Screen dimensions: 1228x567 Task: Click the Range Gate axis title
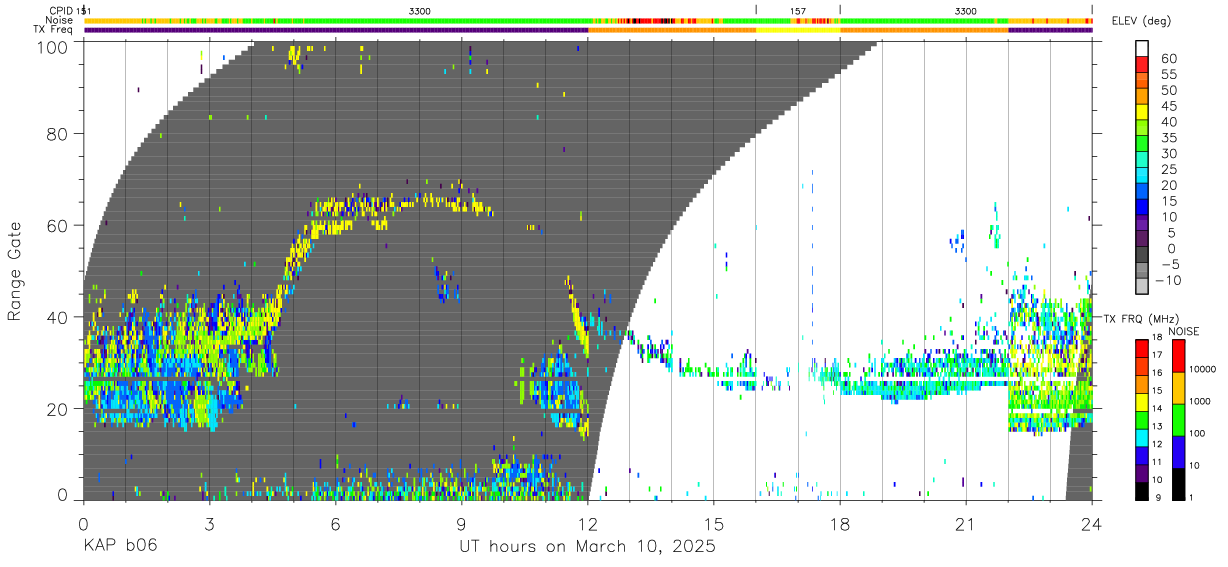coord(16,271)
